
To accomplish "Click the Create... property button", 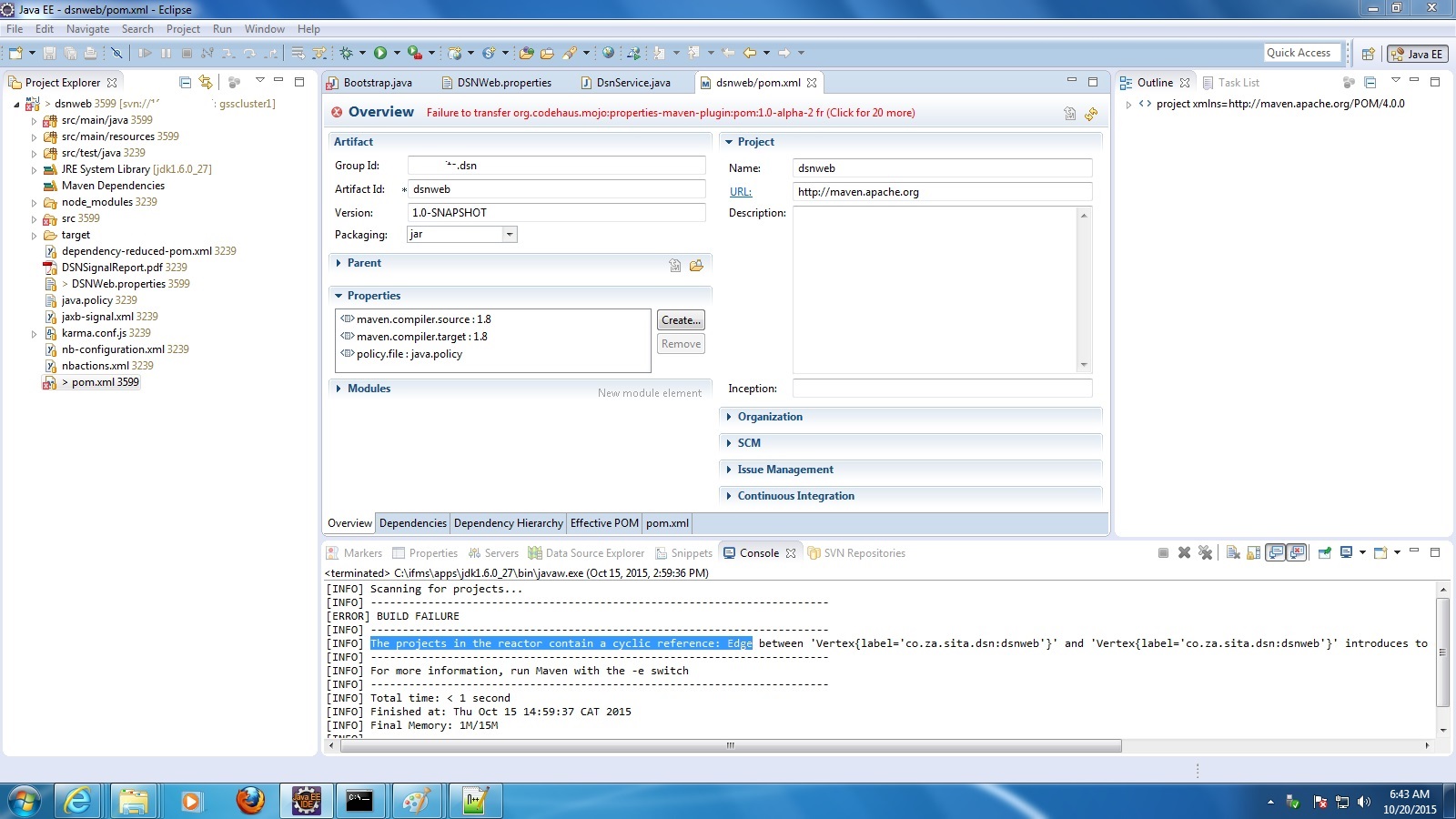I will click(x=681, y=320).
